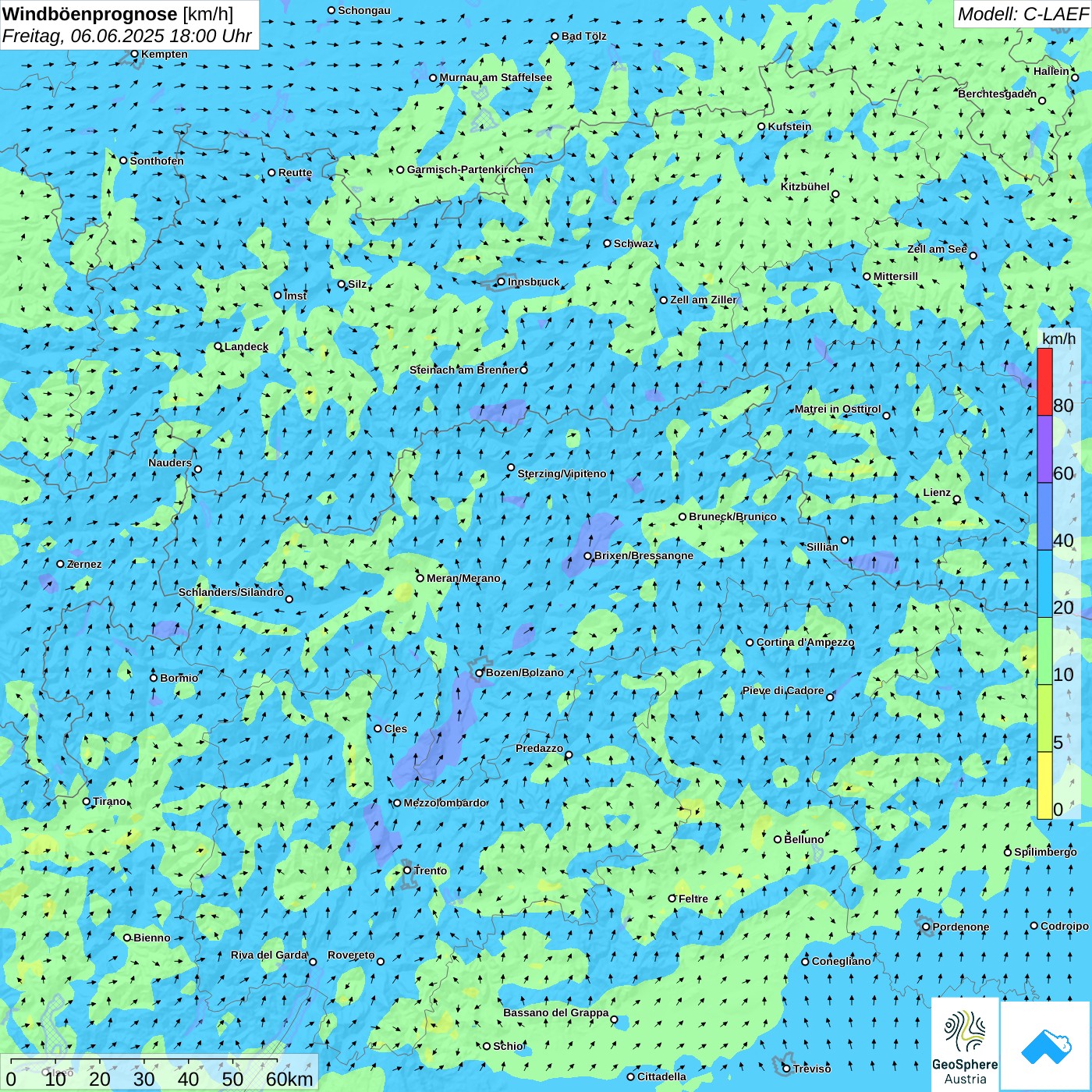1092x1092 pixels.
Task: Click the Mezzolombardo label
Action: [445, 803]
